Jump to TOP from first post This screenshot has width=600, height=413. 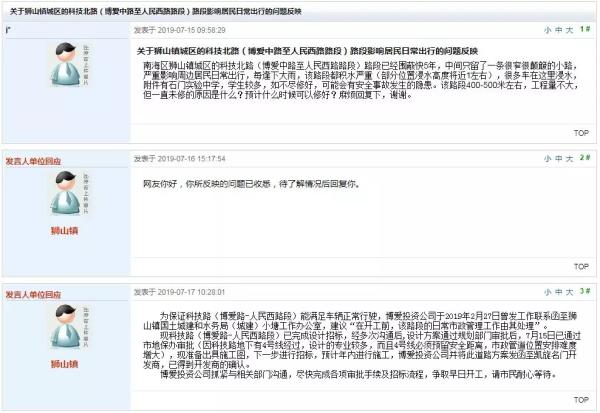click(581, 133)
